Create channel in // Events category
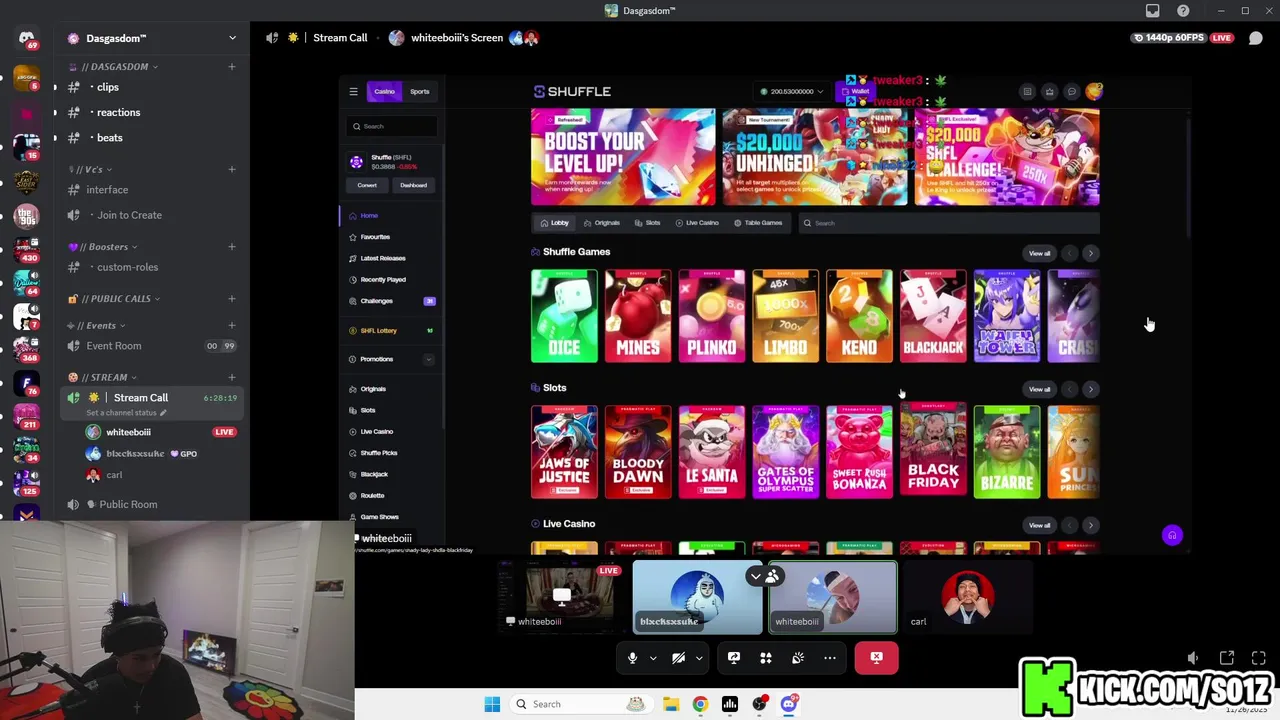 tap(232, 326)
